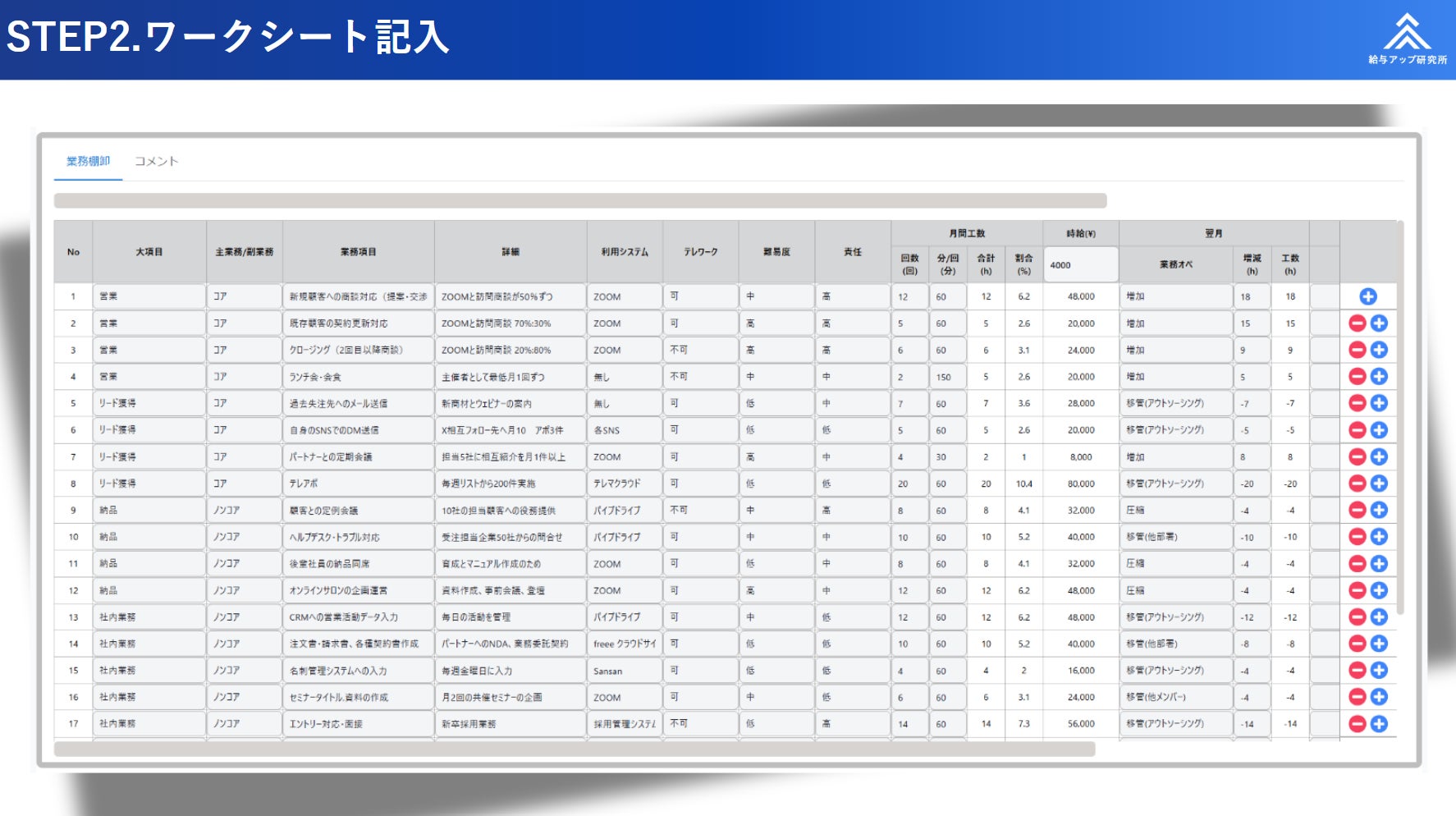Click the 採用管理システム cell in row 17
The width and height of the screenshot is (1456, 816).
click(x=624, y=723)
